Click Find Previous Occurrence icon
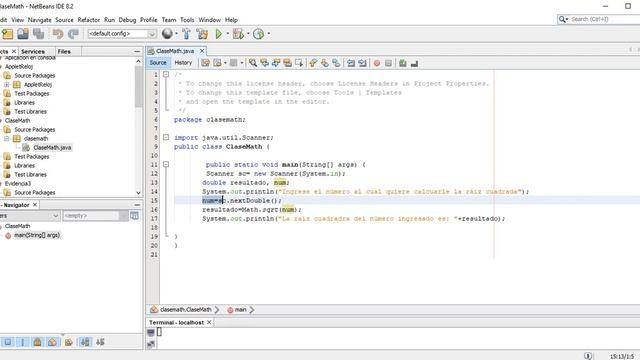This screenshot has height=360, width=640. [264, 63]
